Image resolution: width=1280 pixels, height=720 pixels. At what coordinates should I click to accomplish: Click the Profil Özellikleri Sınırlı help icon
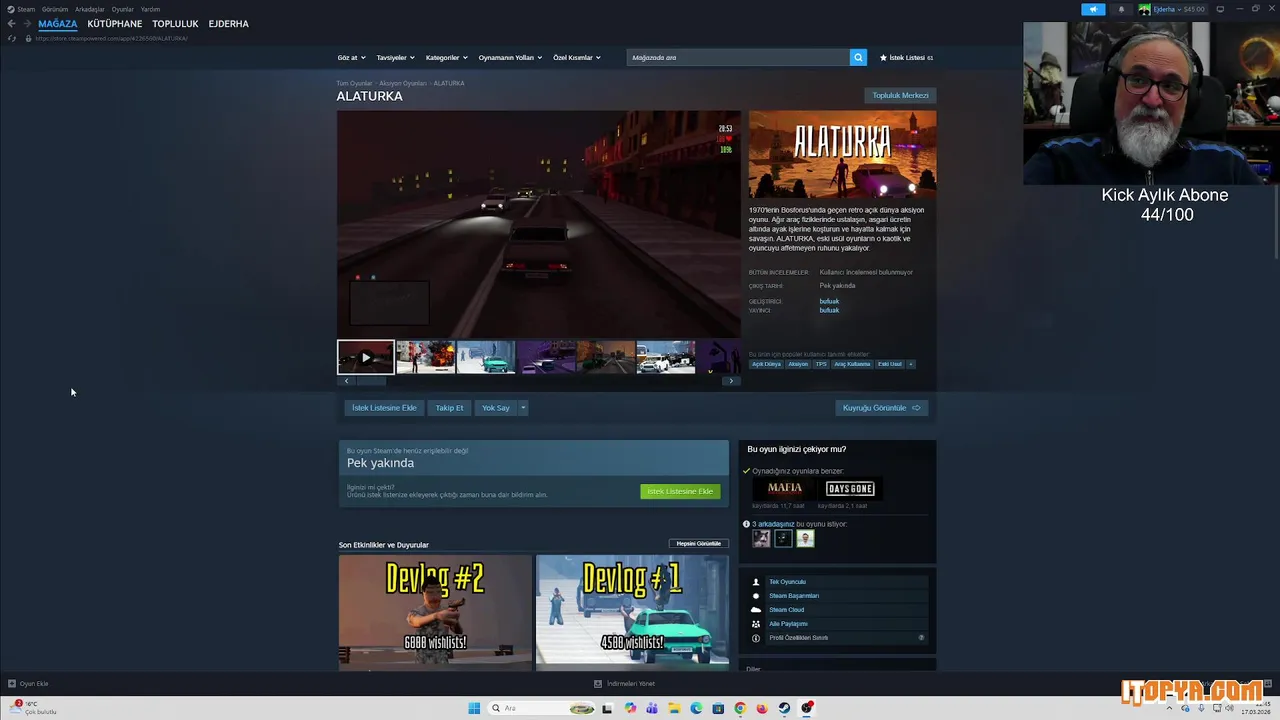coord(921,638)
